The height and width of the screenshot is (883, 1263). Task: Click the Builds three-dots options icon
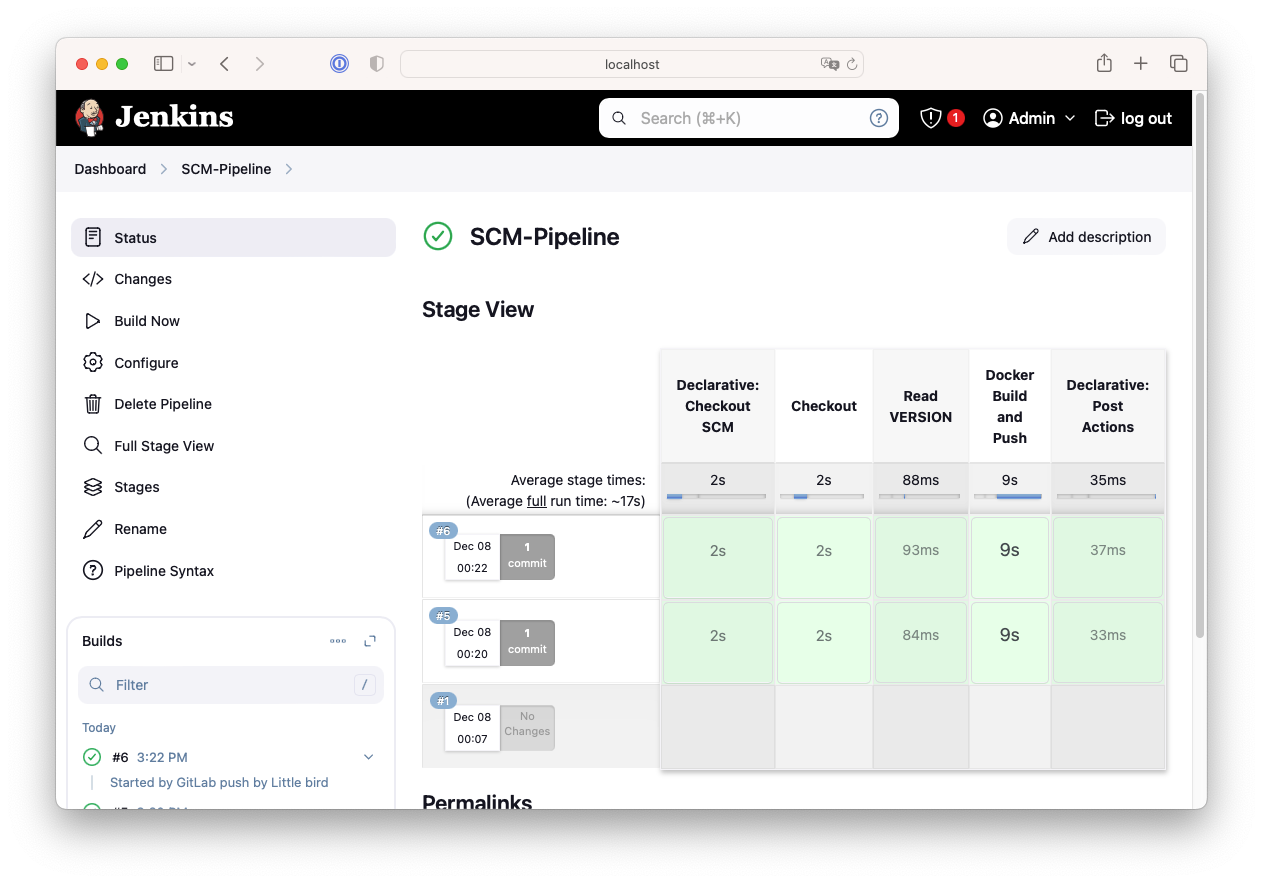338,641
